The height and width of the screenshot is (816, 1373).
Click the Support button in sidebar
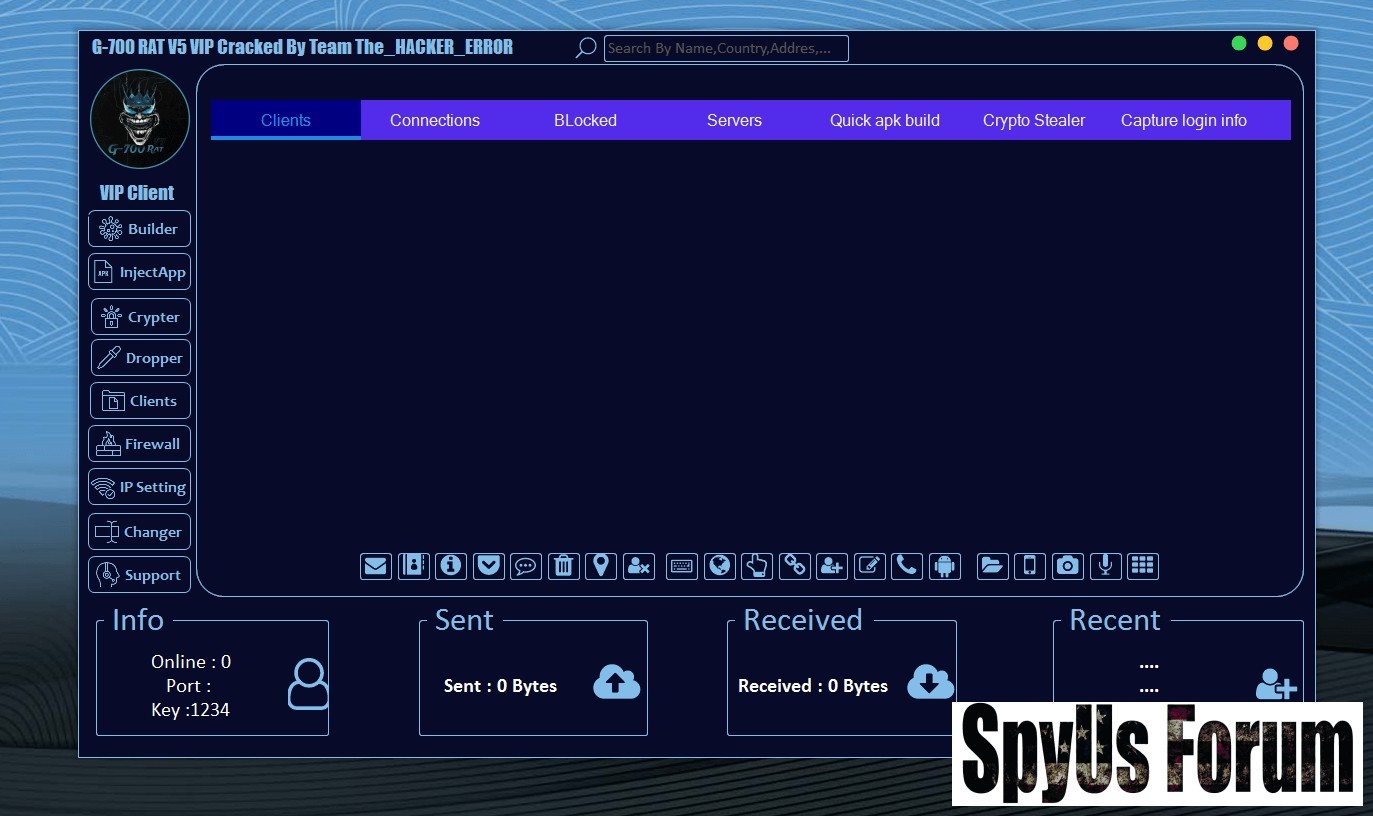[x=139, y=575]
